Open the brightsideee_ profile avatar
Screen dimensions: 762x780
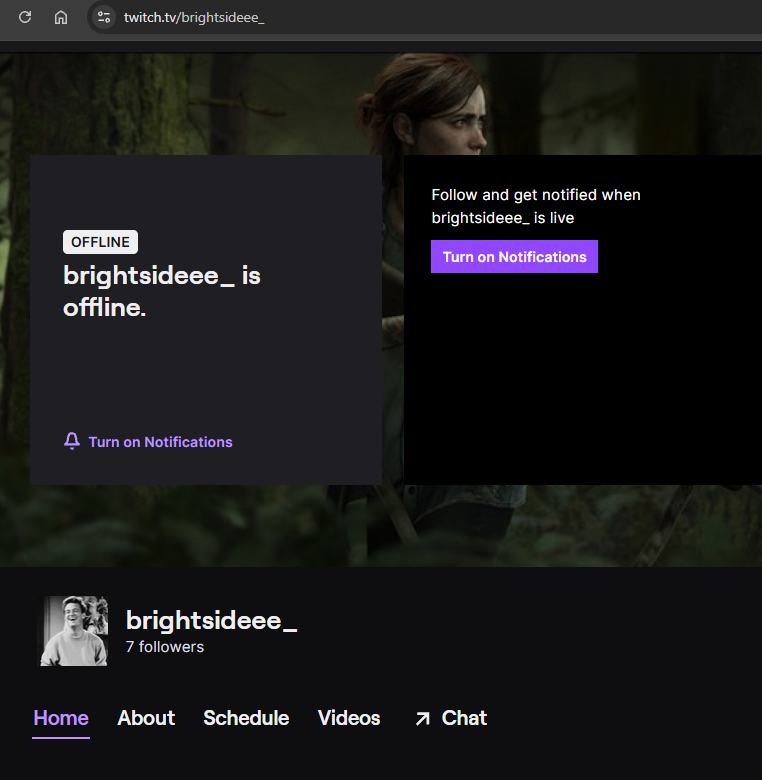(x=74, y=631)
